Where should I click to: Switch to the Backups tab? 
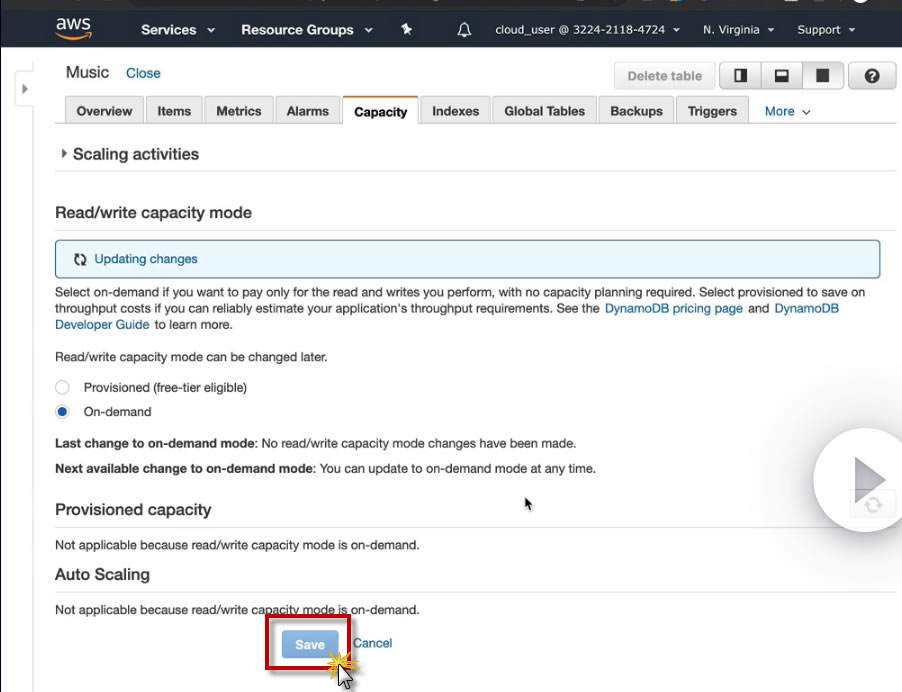click(636, 111)
